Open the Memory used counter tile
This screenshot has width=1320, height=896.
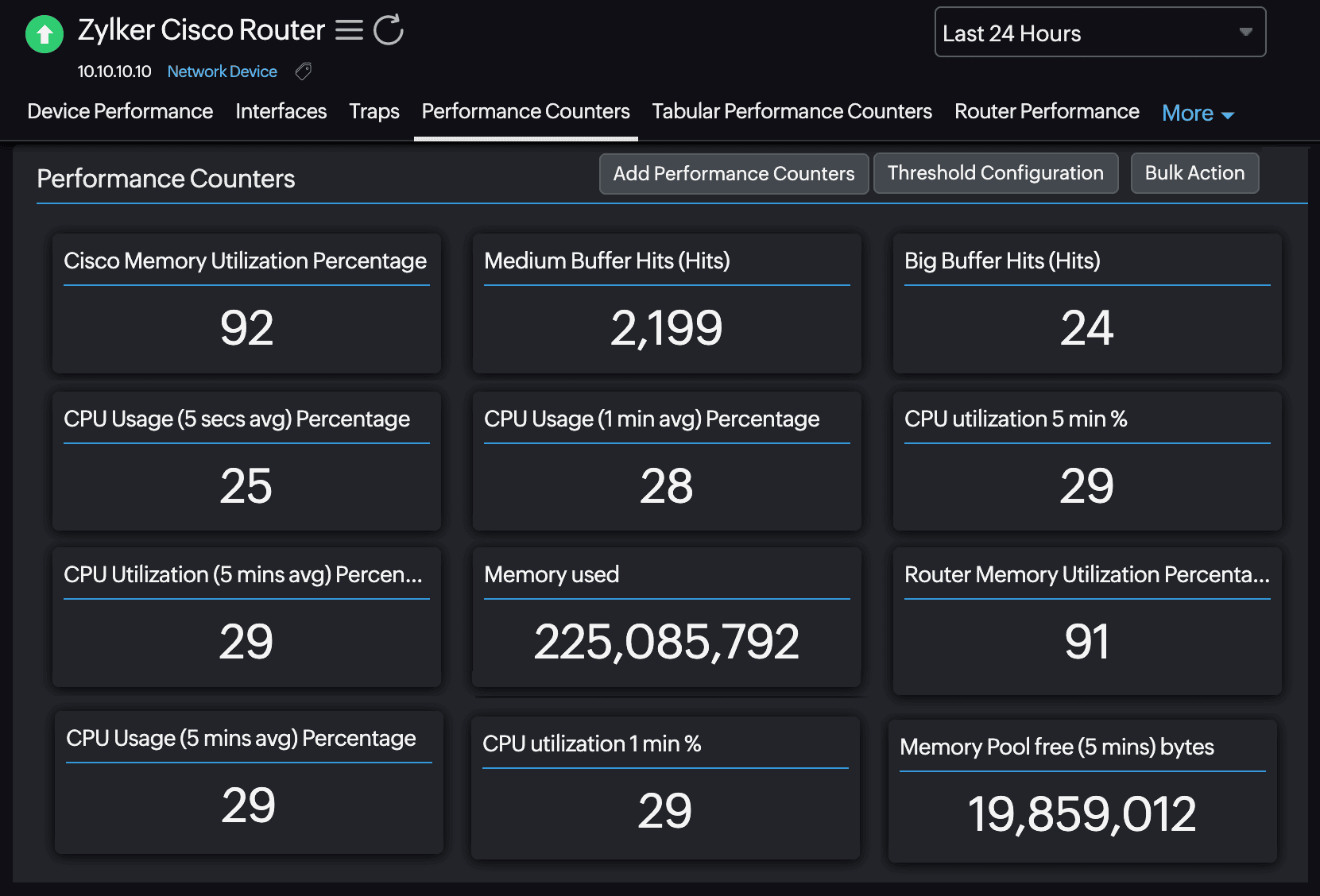666,617
